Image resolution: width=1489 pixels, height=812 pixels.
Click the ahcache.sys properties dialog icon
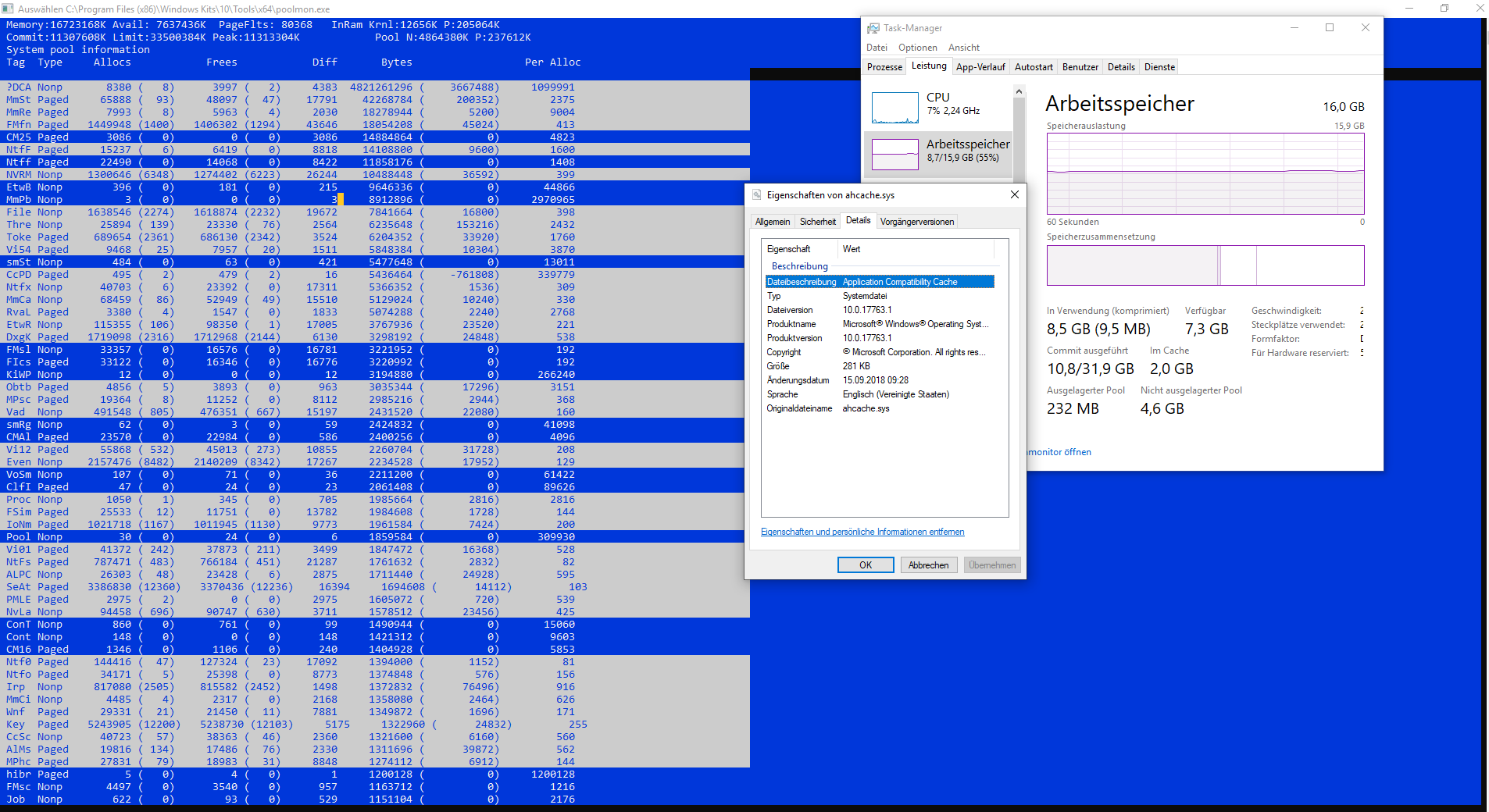click(756, 195)
